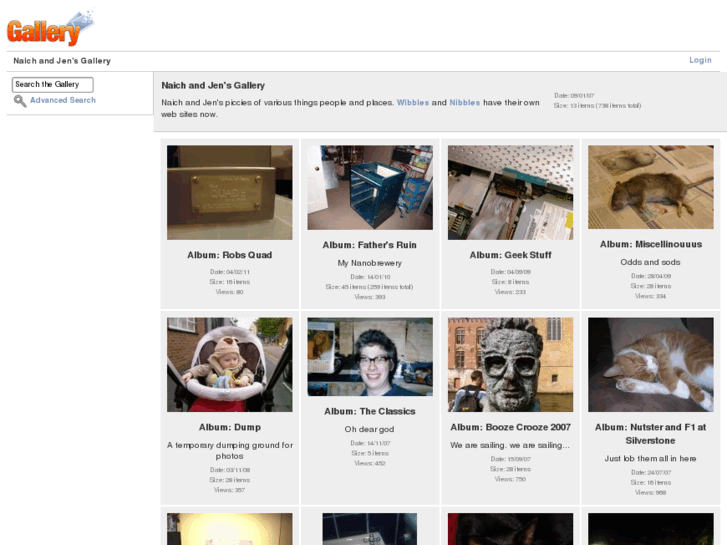The width and height of the screenshot is (727, 545).
Task: Open the Booze Crooze 2007 thumbnail
Action: (x=510, y=365)
